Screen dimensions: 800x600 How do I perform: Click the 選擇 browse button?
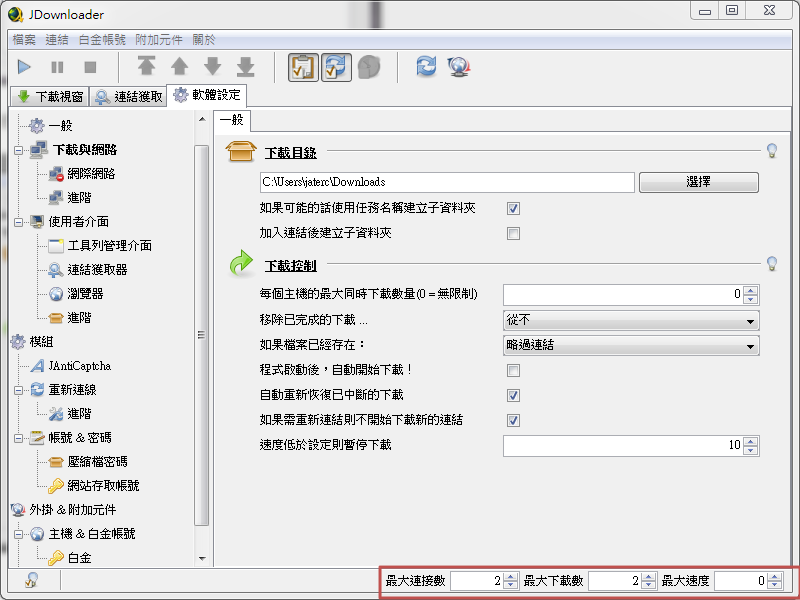[698, 182]
